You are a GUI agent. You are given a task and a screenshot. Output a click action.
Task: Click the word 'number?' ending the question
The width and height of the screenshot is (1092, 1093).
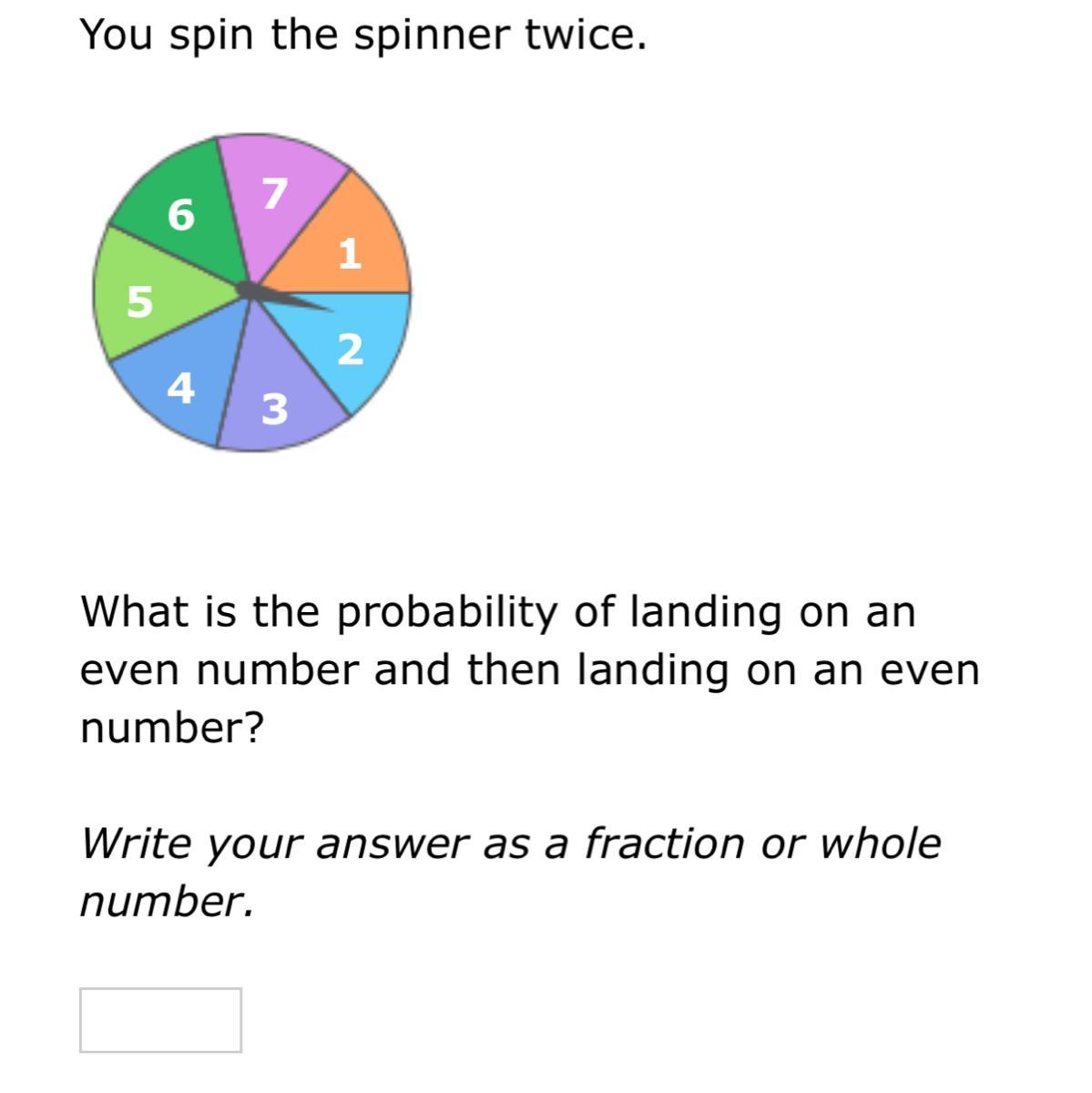tap(172, 728)
